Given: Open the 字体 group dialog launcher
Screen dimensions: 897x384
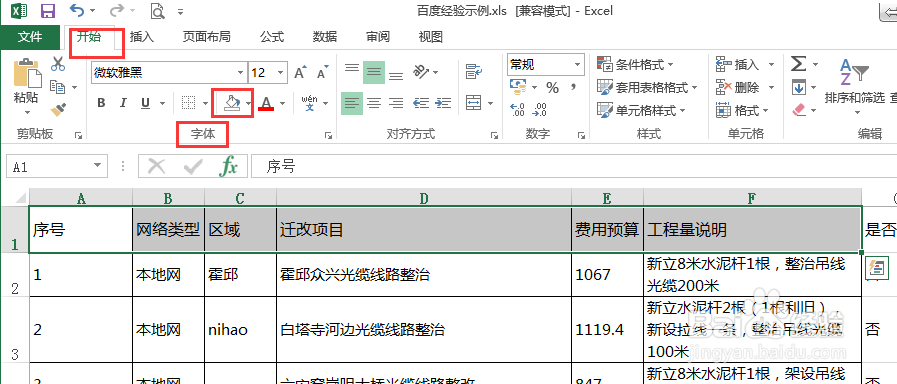Looking at the screenshot, I should pos(328,135).
